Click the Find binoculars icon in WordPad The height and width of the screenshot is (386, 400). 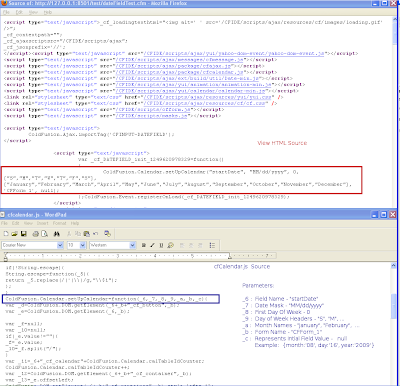pos(57,234)
